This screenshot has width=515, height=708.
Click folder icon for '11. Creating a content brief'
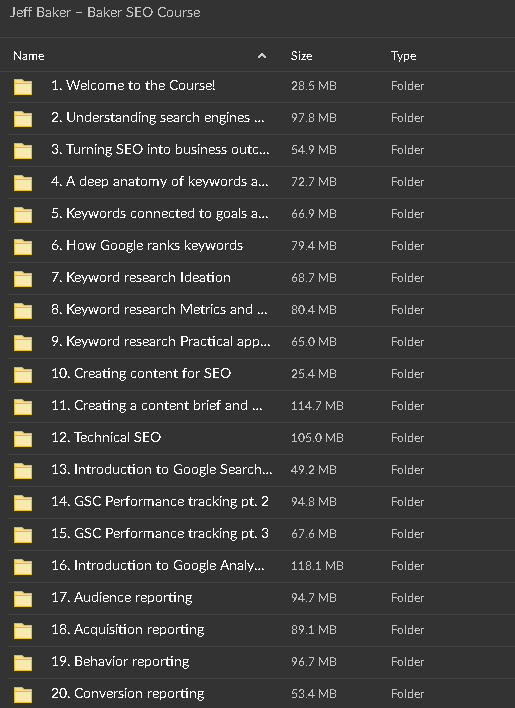tap(23, 407)
